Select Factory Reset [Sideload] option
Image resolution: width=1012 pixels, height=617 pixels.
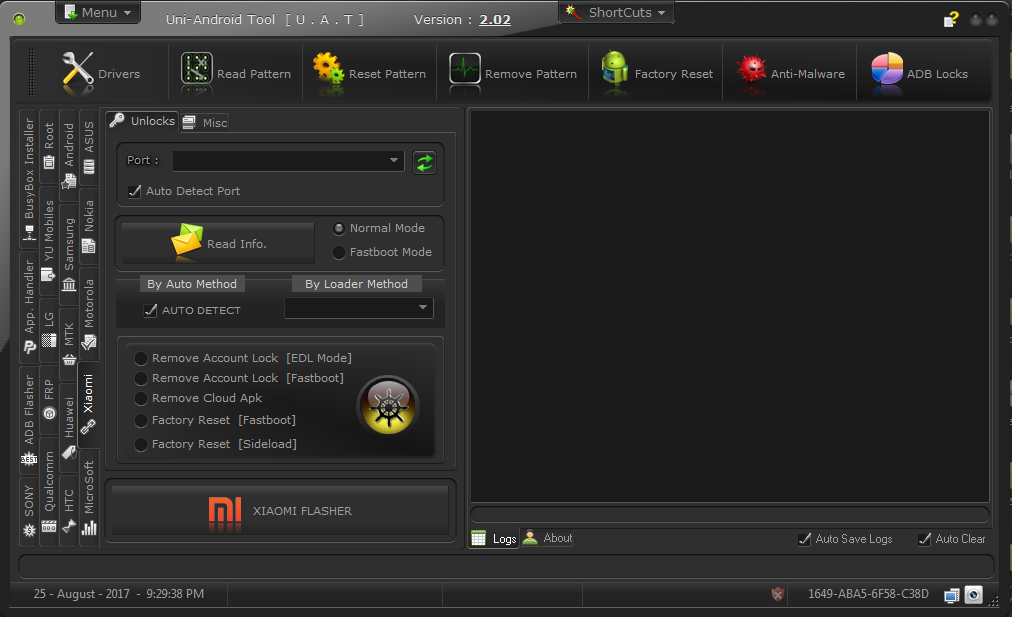click(141, 444)
